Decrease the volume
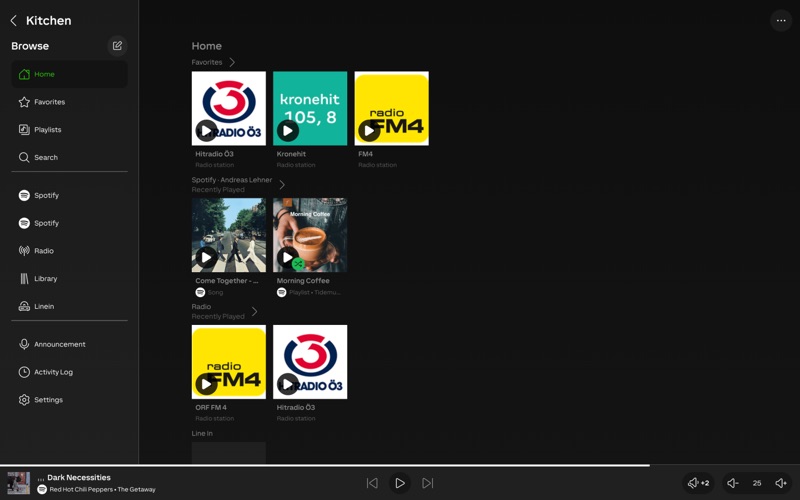Image resolution: width=800 pixels, height=500 pixels. click(x=733, y=483)
